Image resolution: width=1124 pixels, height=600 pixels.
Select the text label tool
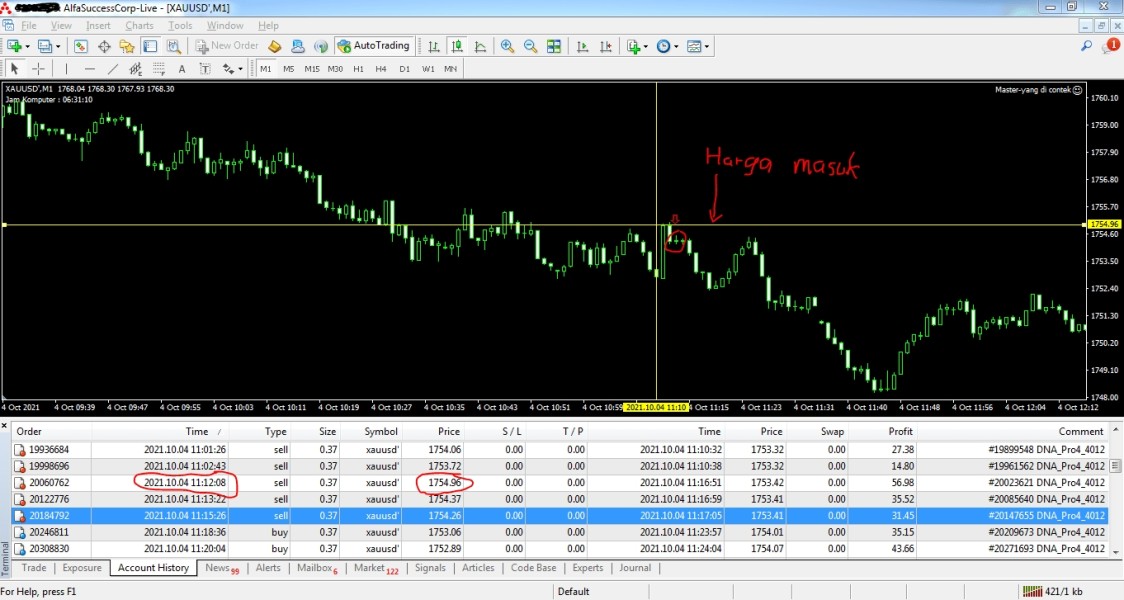[181, 69]
